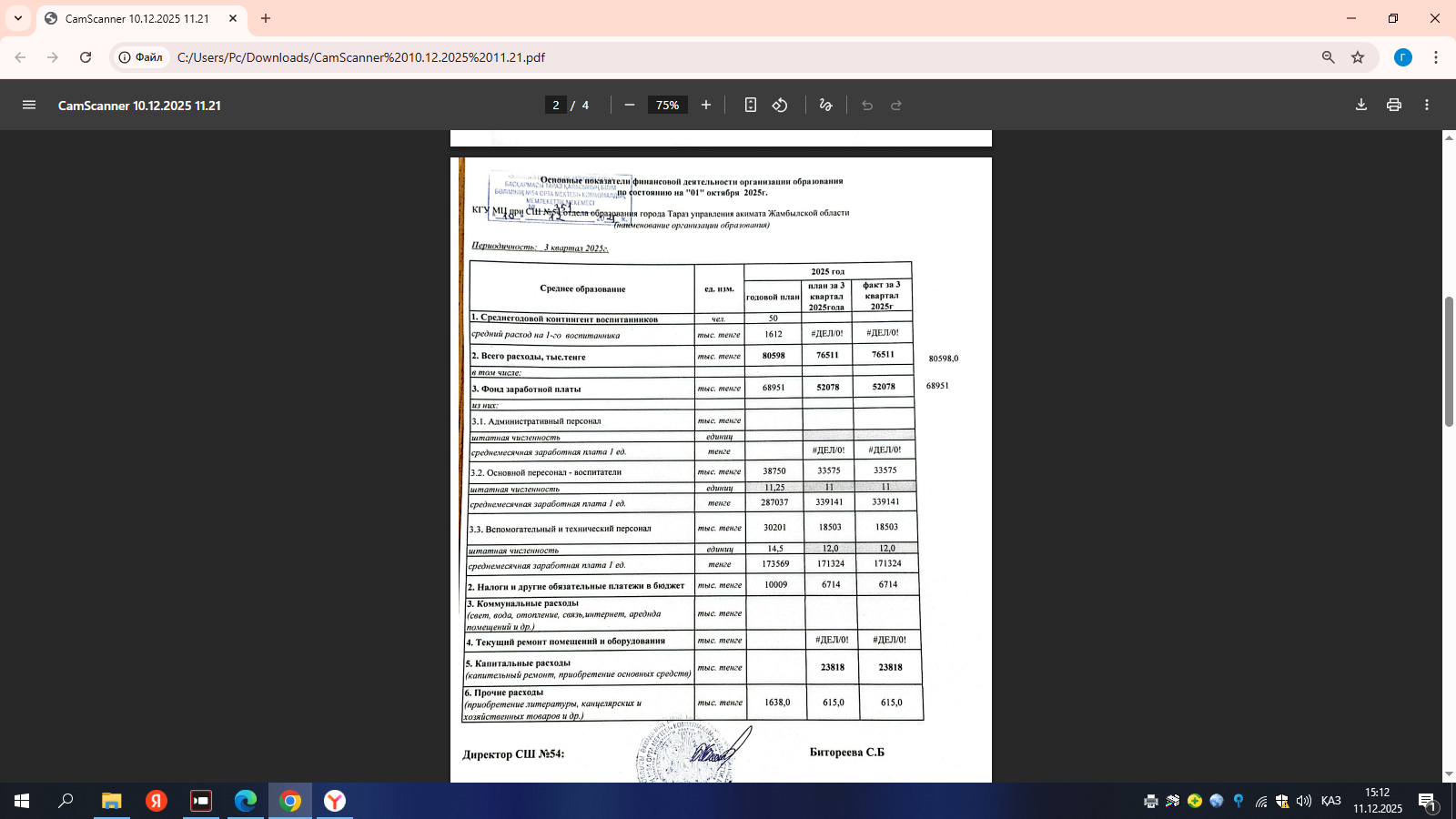This screenshot has width=1456, height=819.
Task: Expand the tab search dropdown arrow
Action: [x=18, y=18]
